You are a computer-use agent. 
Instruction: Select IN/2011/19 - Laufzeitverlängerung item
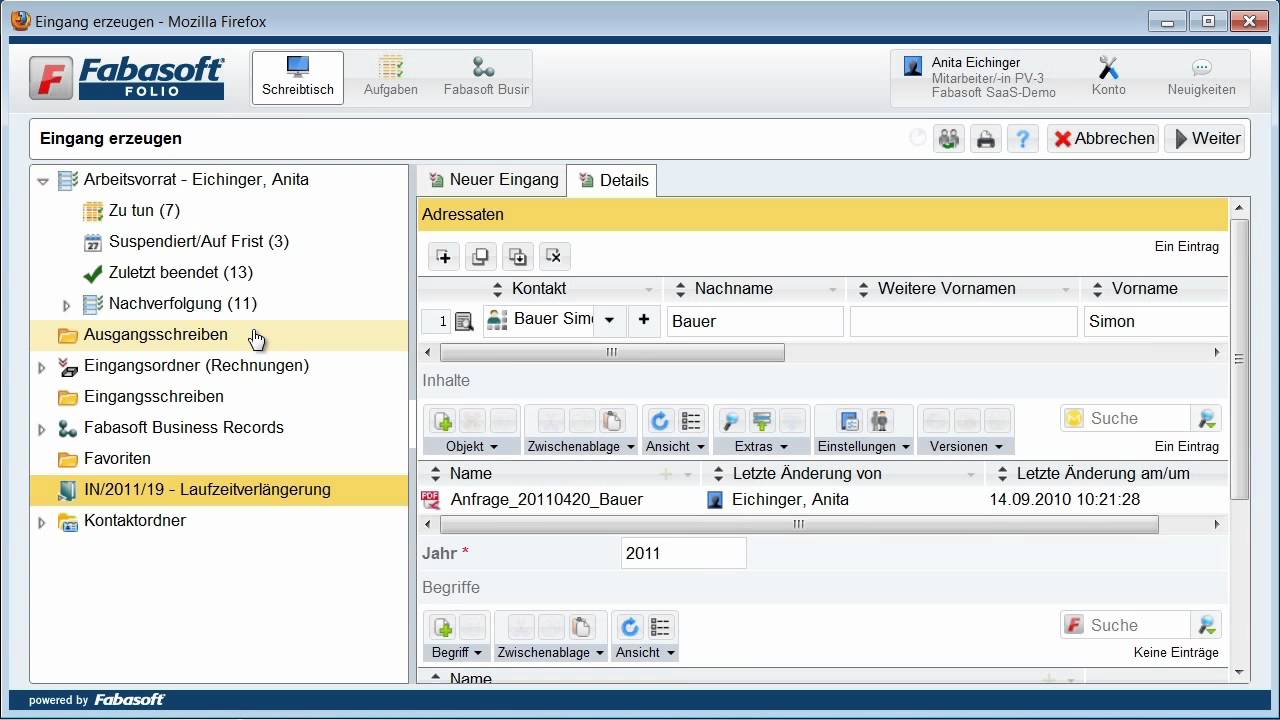click(x=207, y=490)
